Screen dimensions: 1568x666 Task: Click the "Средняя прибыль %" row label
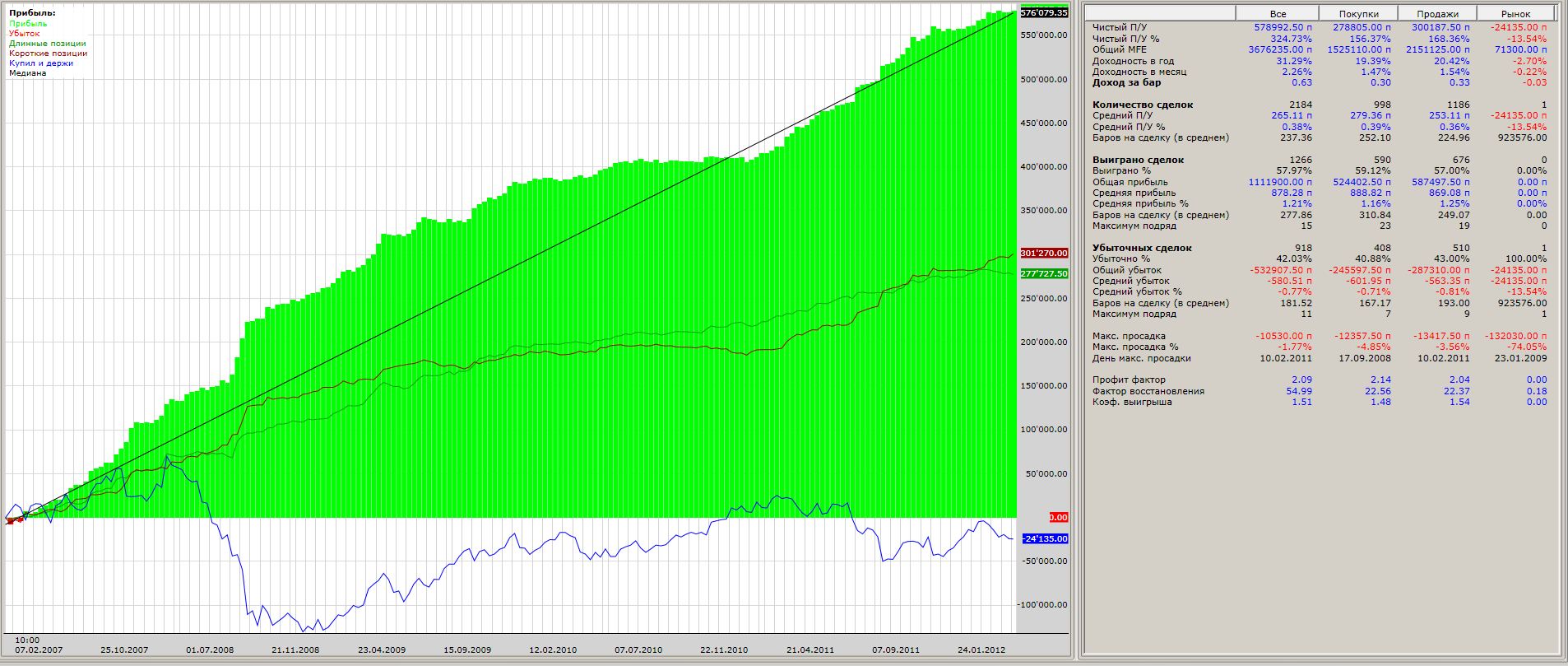click(x=1141, y=203)
